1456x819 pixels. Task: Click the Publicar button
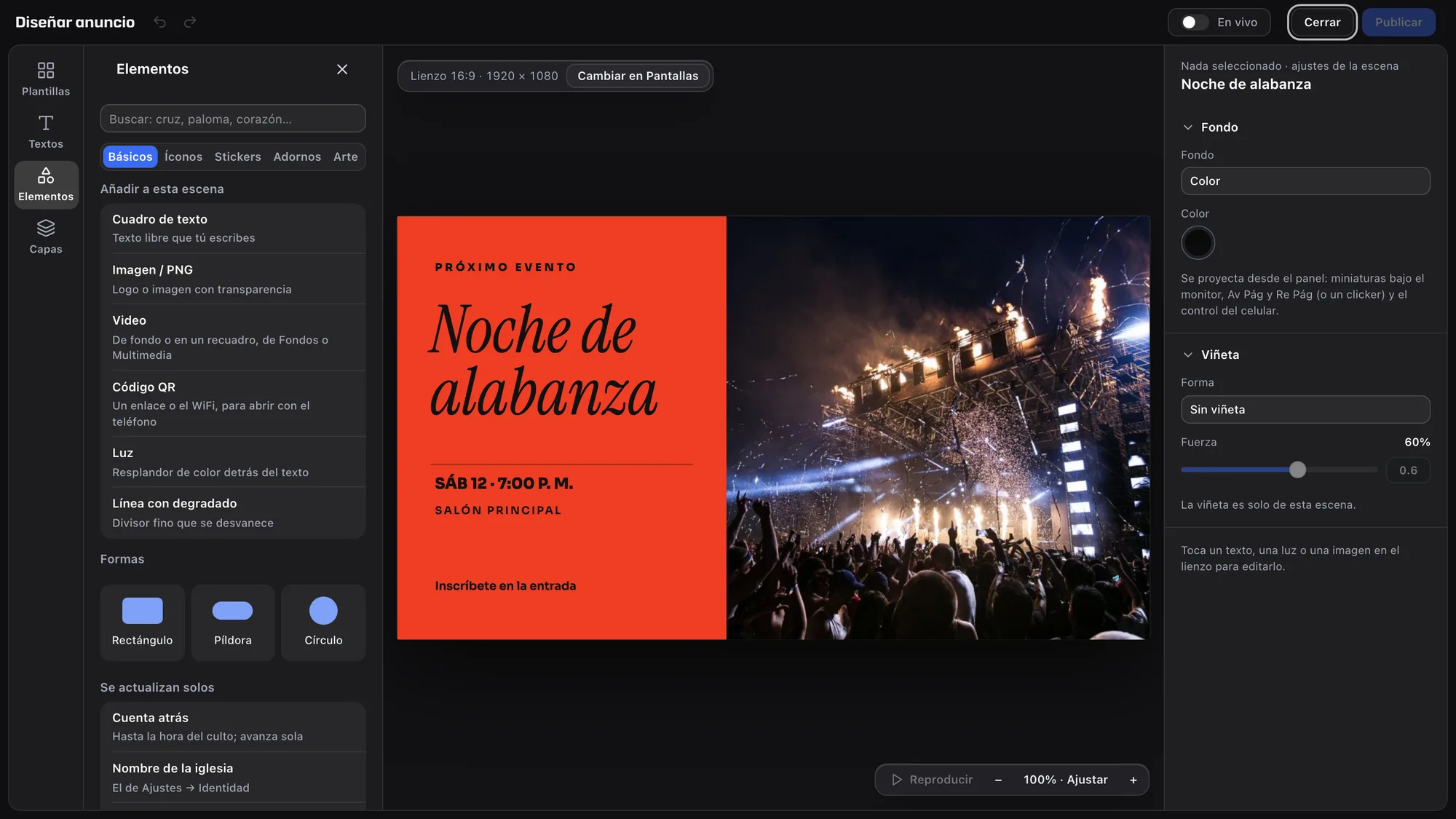pyautogui.click(x=1398, y=23)
